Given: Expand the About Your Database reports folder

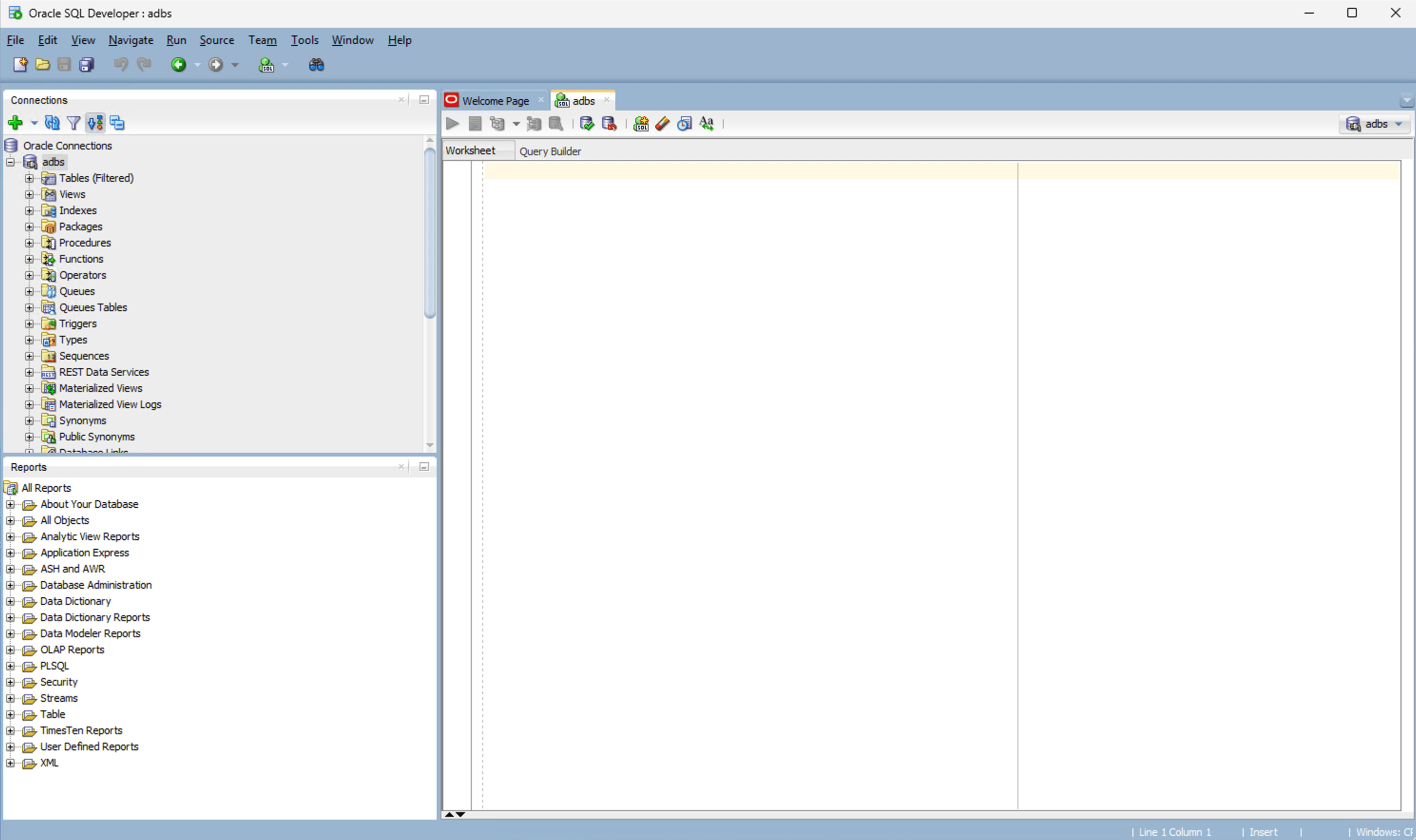Looking at the screenshot, I should (10, 505).
